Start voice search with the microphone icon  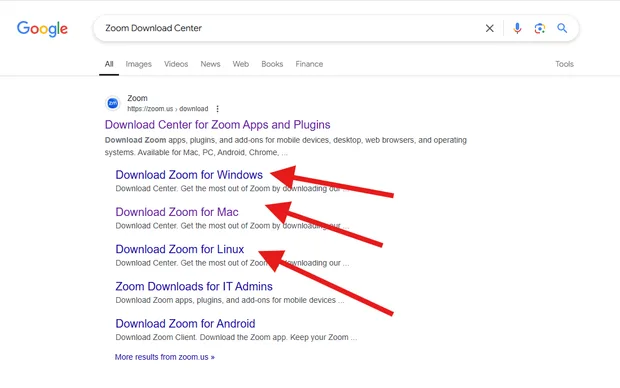click(517, 28)
